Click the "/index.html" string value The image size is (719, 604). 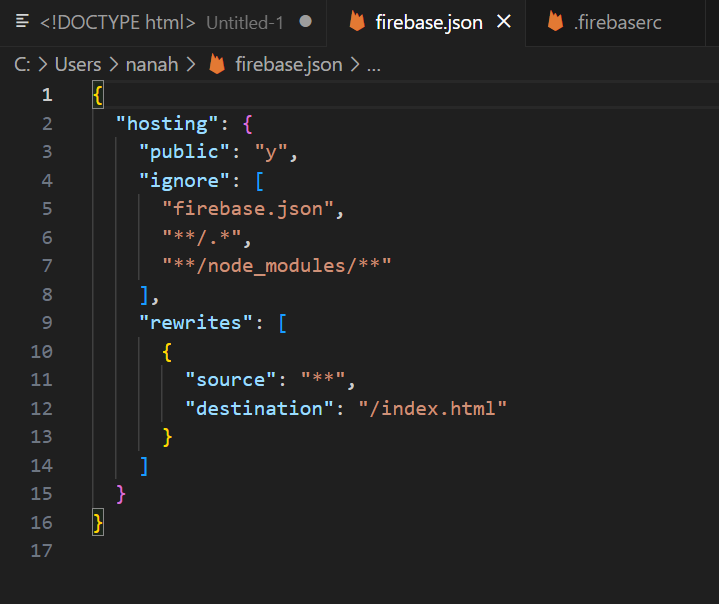[x=432, y=408]
